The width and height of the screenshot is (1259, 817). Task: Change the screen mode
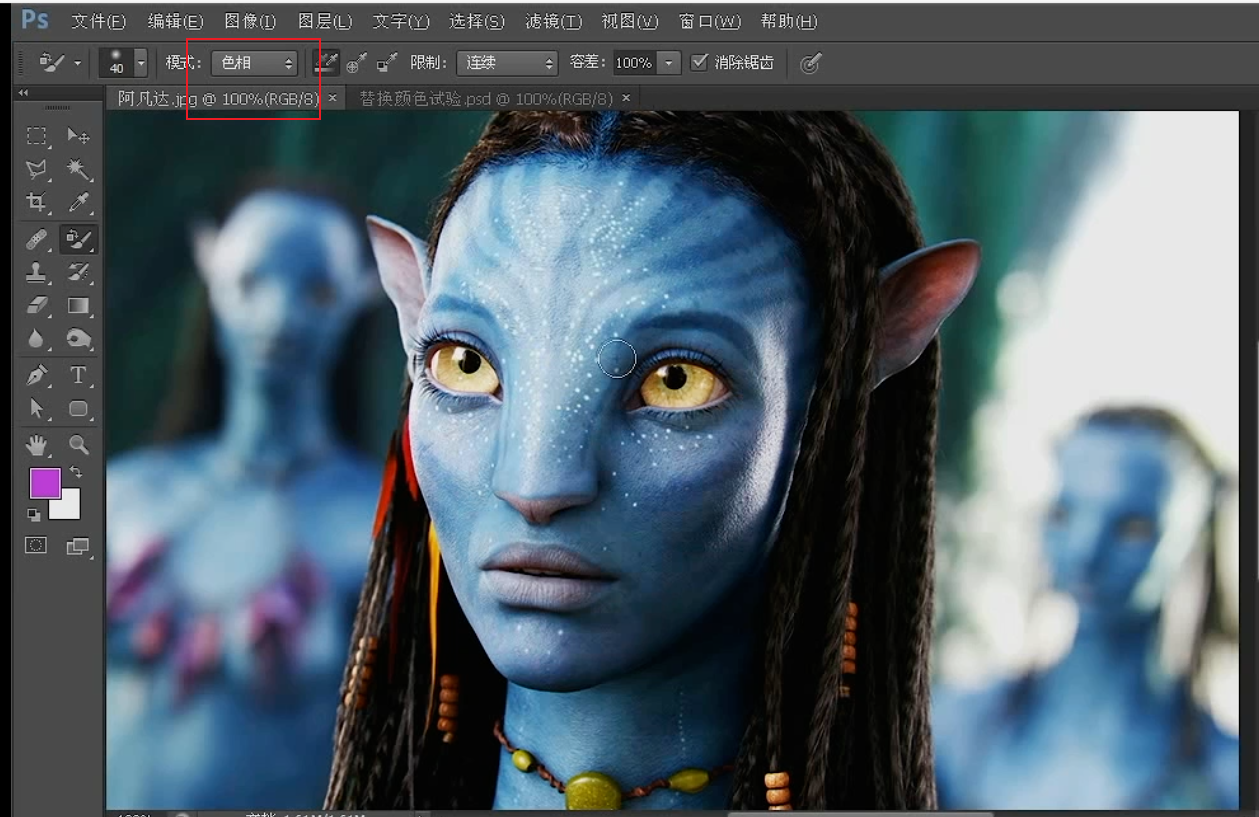77,546
